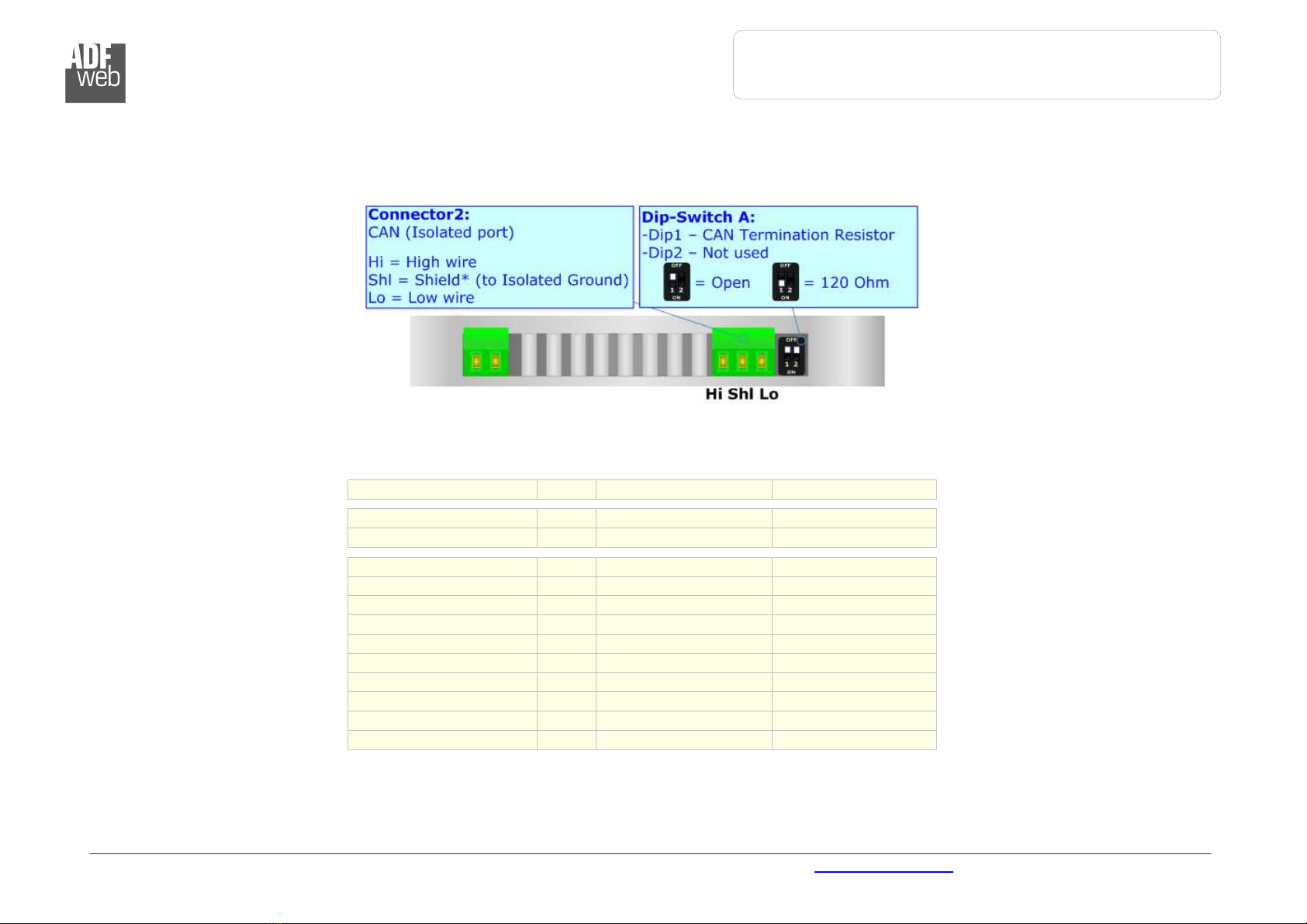The width and height of the screenshot is (1307, 924).
Task: Click the Open dip-switch icon
Action: pyautogui.click(x=676, y=282)
